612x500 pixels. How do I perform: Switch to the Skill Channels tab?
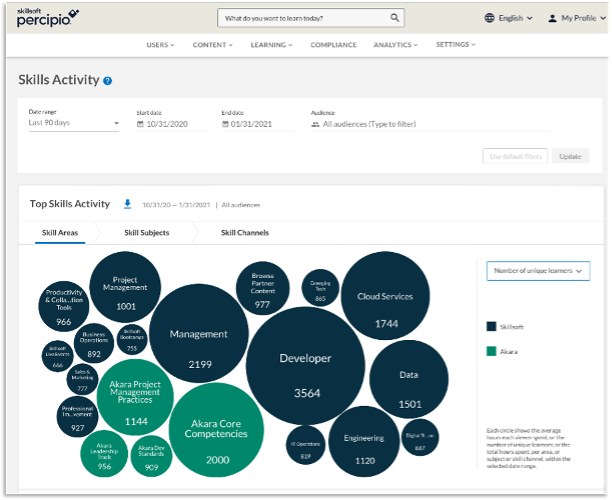[245, 233]
